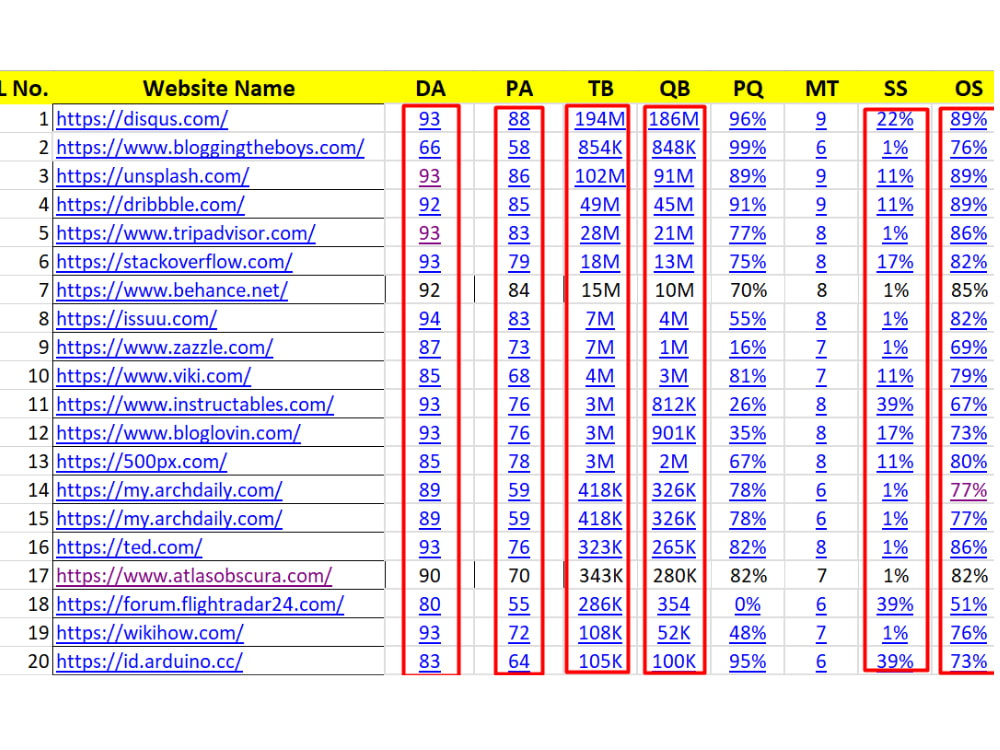Click TB value 102M for unsplash

tap(600, 177)
